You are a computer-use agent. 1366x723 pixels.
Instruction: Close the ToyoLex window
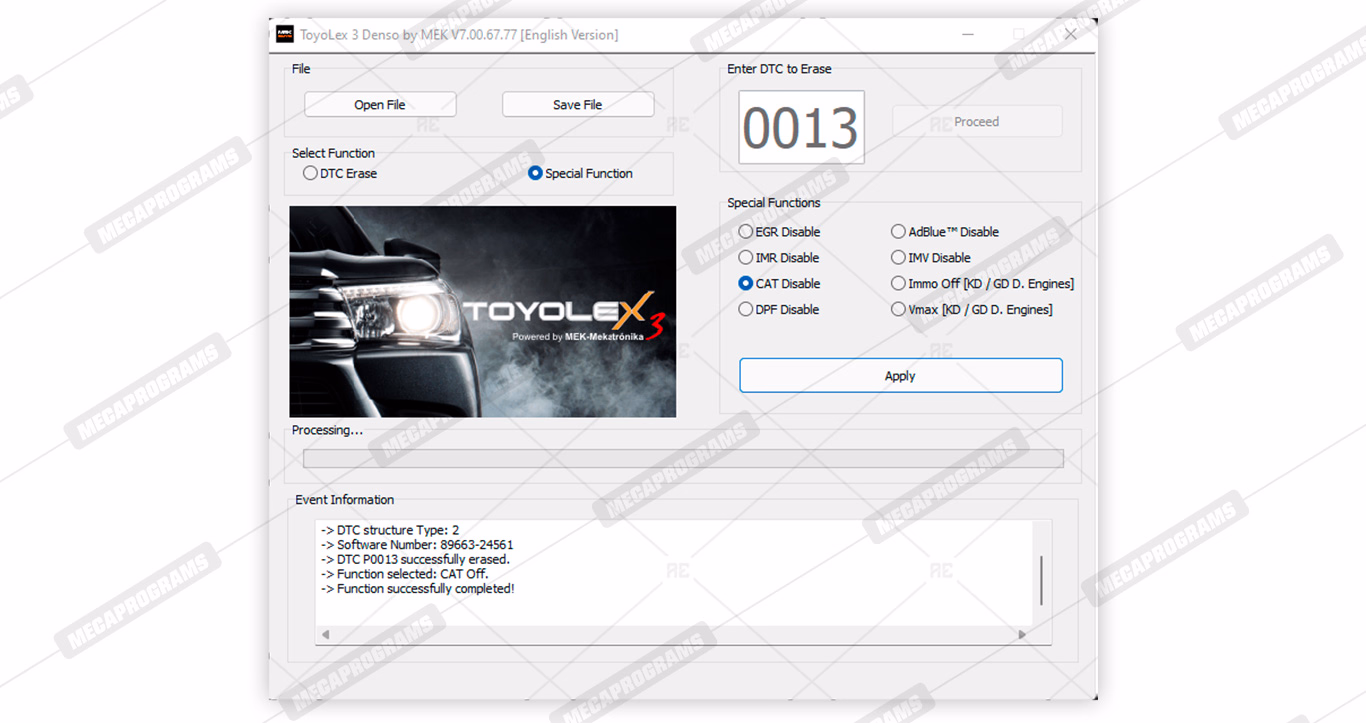click(1070, 35)
